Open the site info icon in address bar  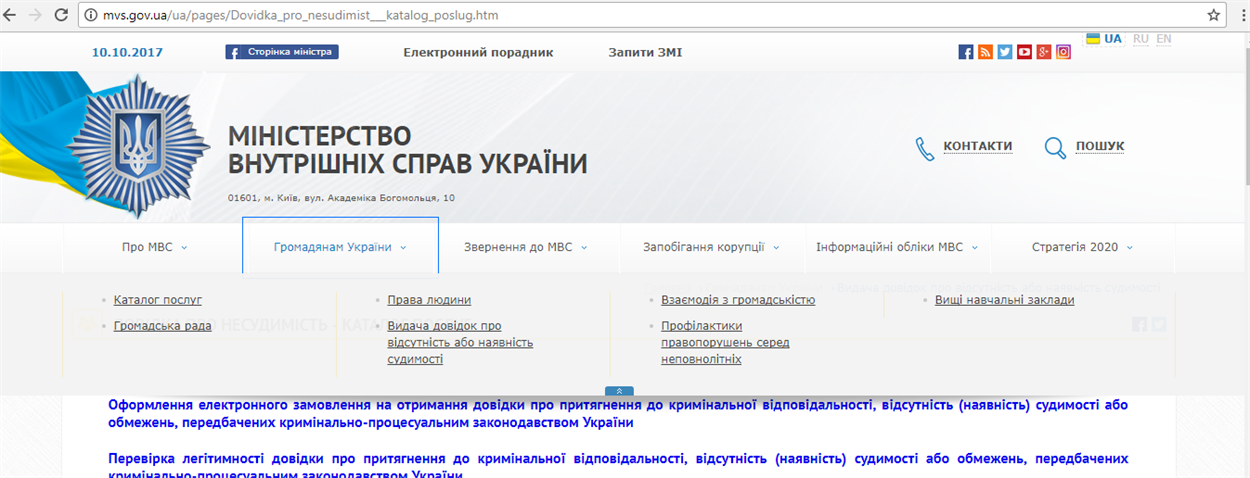click(x=90, y=16)
